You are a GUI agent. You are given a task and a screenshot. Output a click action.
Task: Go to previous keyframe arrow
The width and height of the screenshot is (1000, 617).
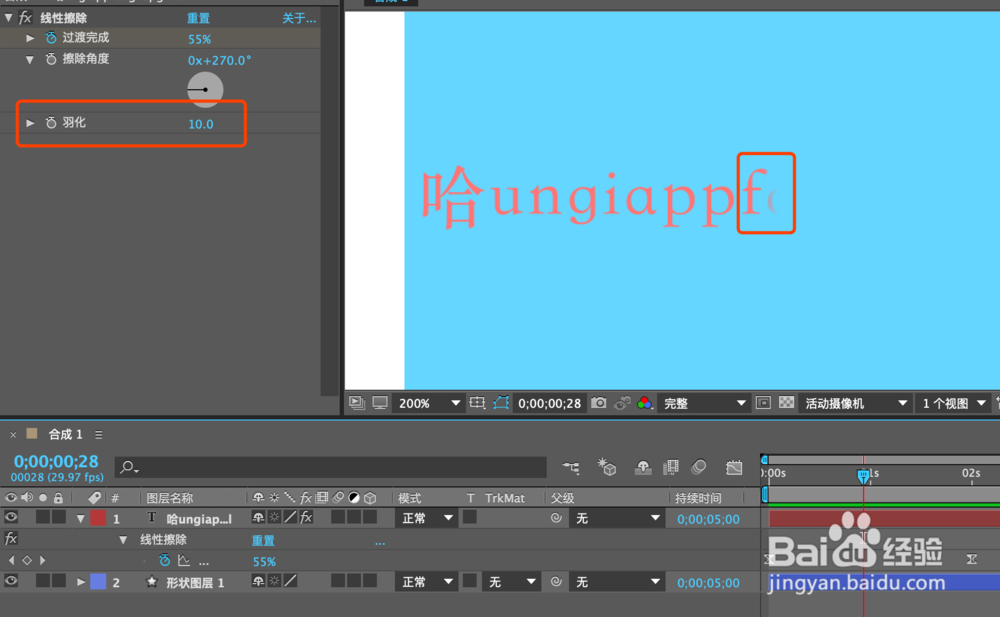coord(11,560)
